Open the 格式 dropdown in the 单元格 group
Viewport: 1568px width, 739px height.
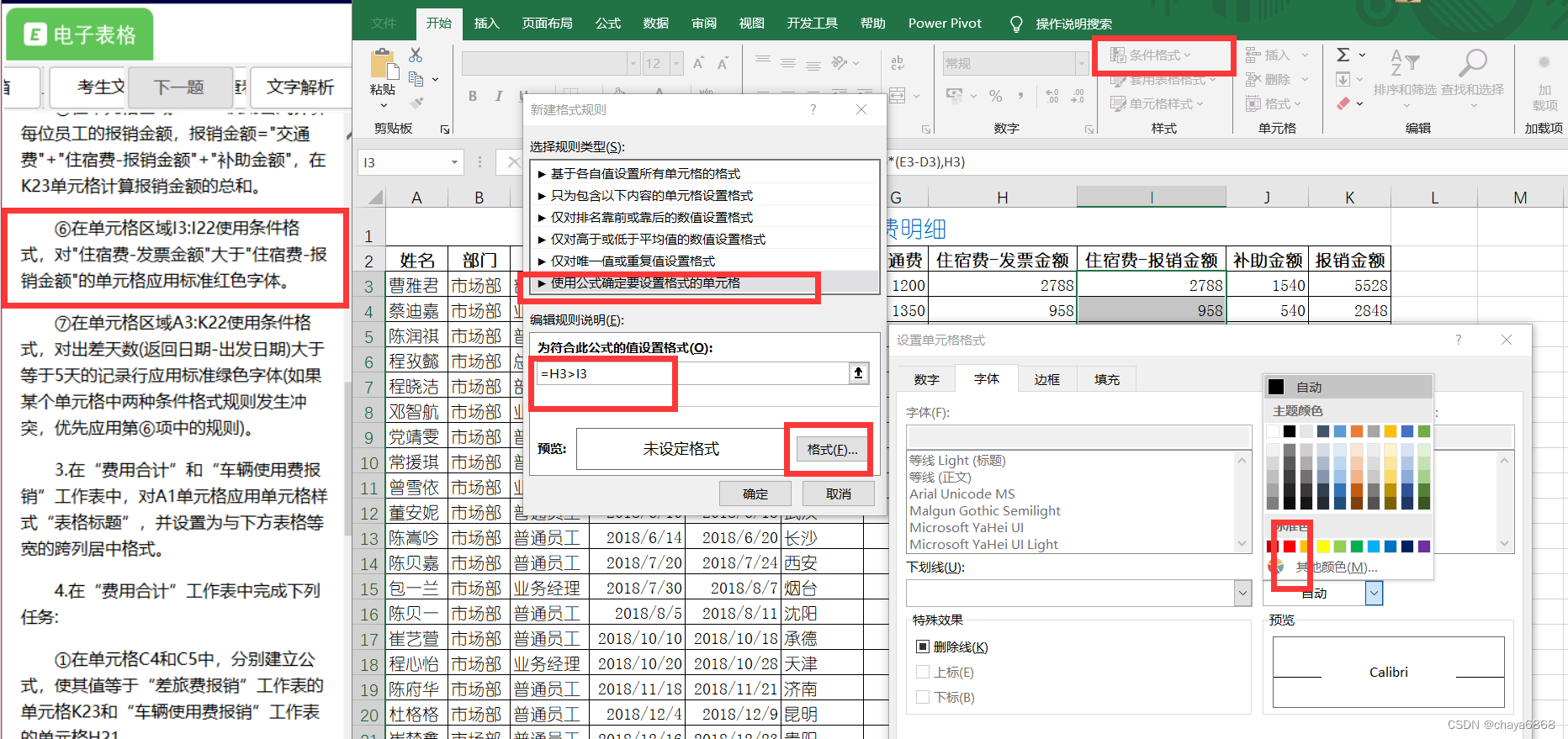tap(1274, 103)
